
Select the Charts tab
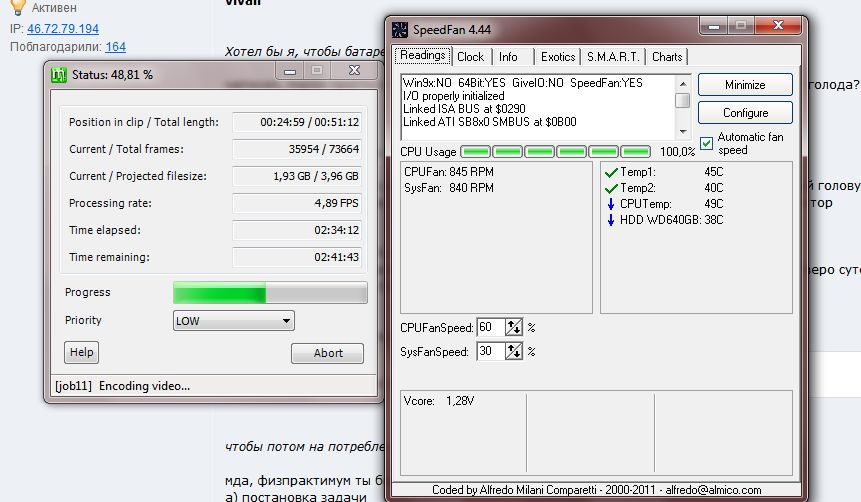pos(667,57)
